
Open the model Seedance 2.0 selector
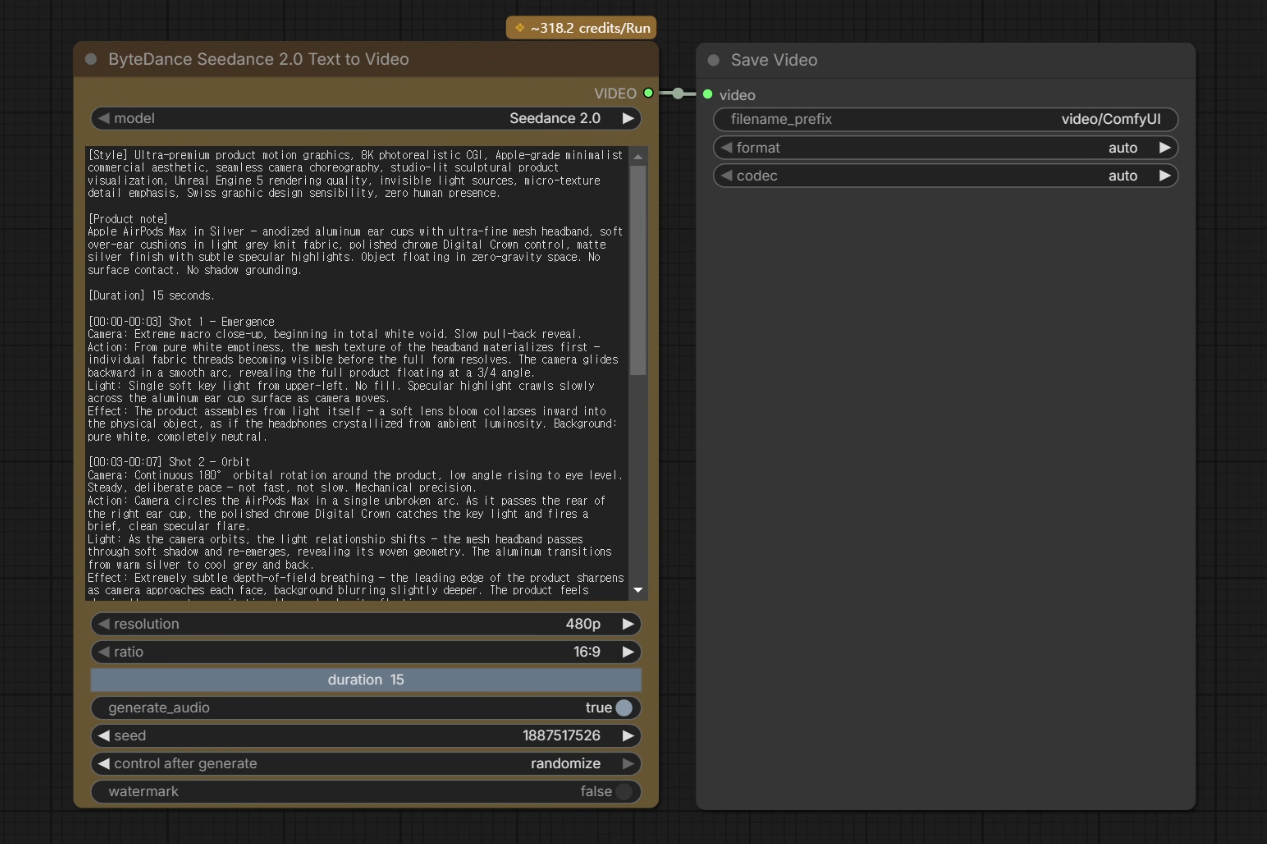point(366,118)
